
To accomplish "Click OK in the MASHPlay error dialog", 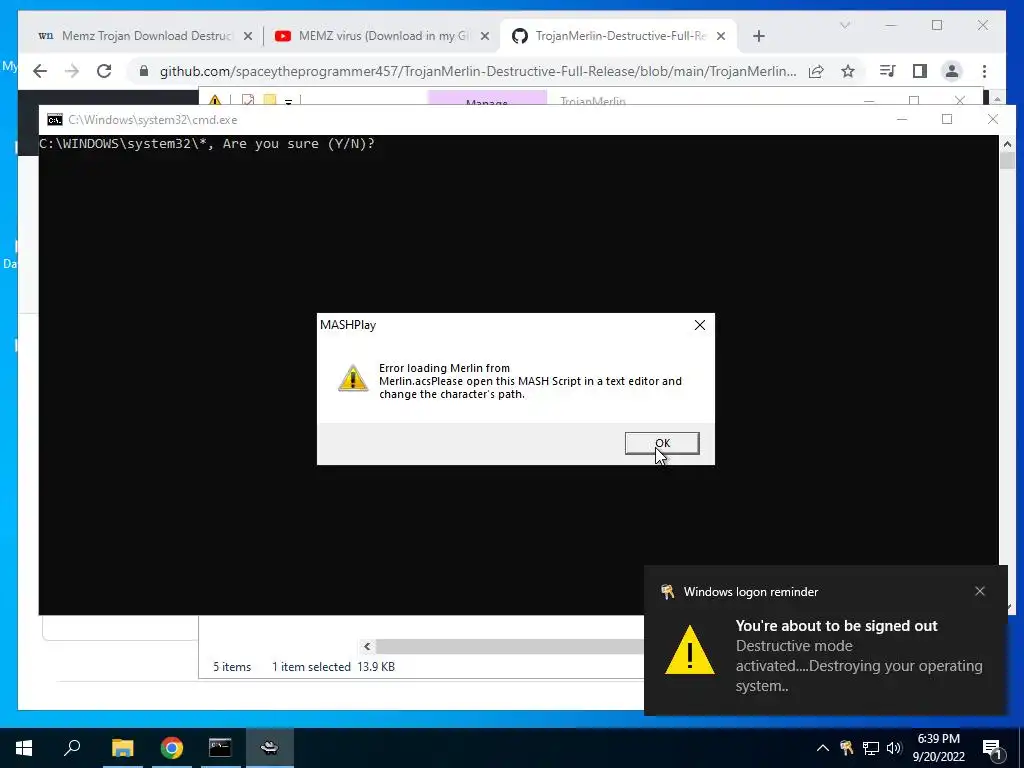I will click(662, 443).
